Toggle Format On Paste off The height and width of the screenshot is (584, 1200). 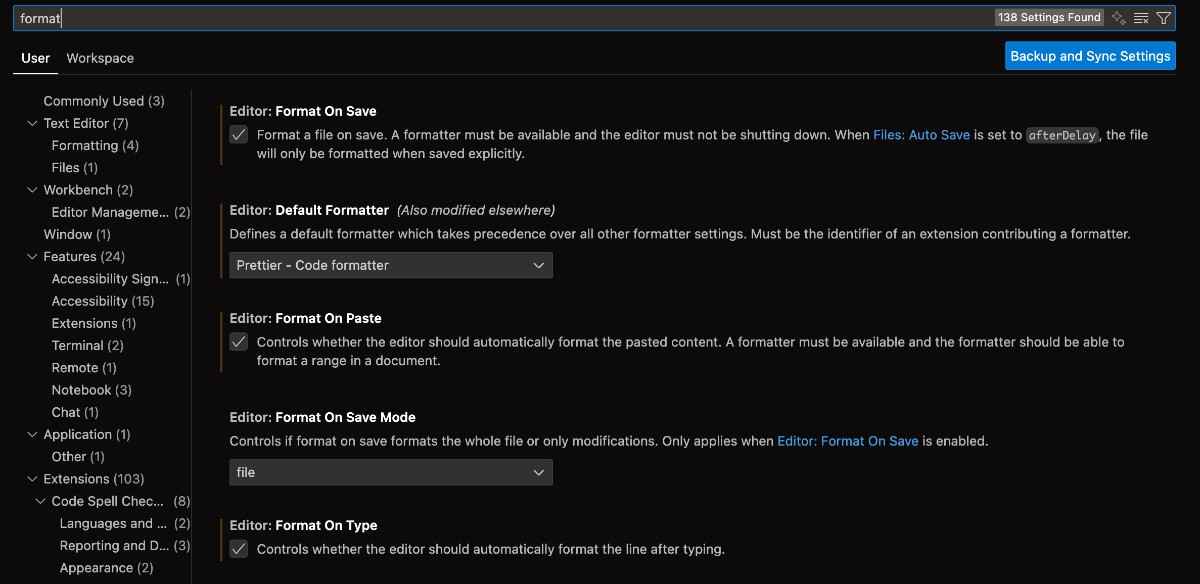pyautogui.click(x=238, y=341)
